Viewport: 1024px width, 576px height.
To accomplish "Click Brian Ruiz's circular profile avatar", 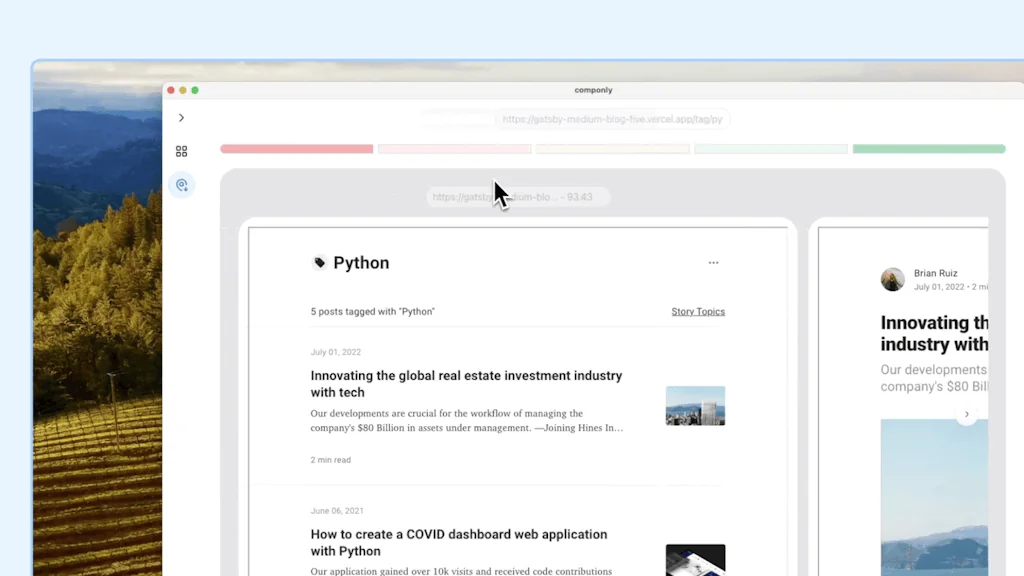I will [892, 279].
